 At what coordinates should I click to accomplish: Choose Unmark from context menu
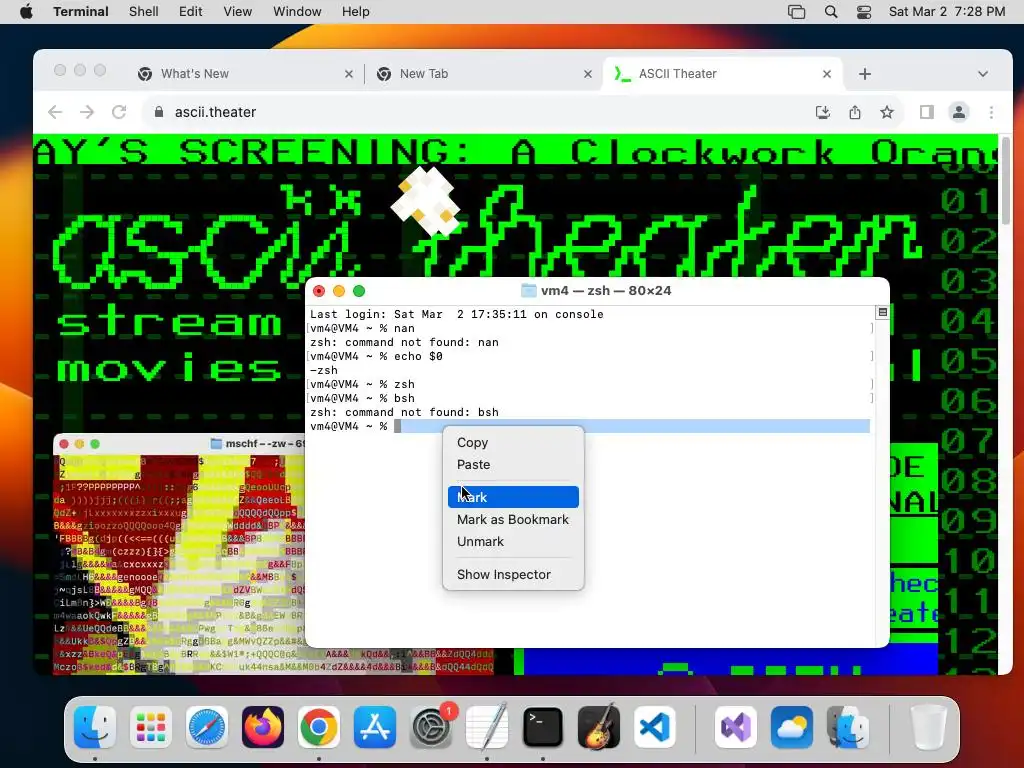coord(513,542)
